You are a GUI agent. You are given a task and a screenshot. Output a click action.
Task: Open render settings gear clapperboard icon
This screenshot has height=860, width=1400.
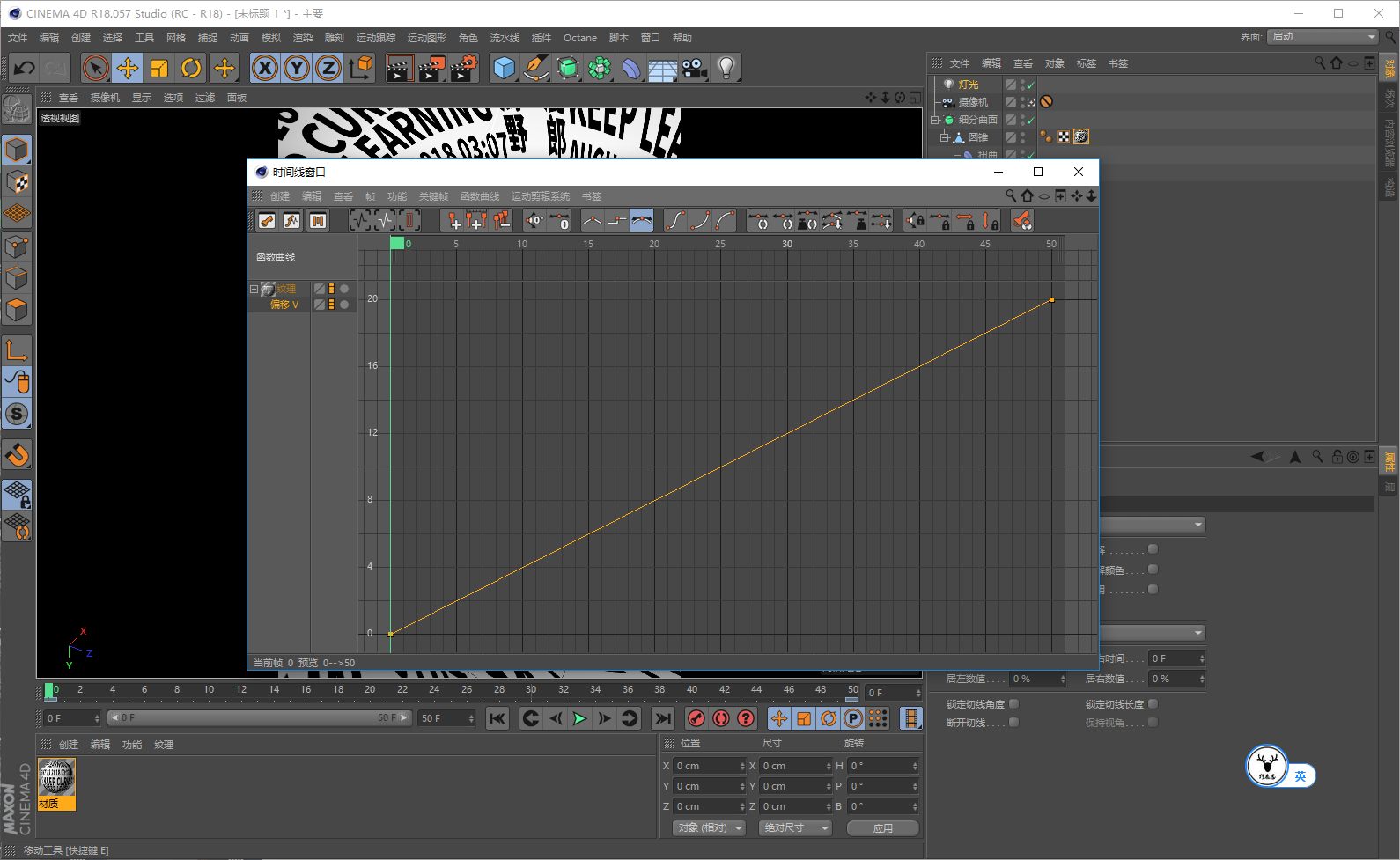click(464, 68)
